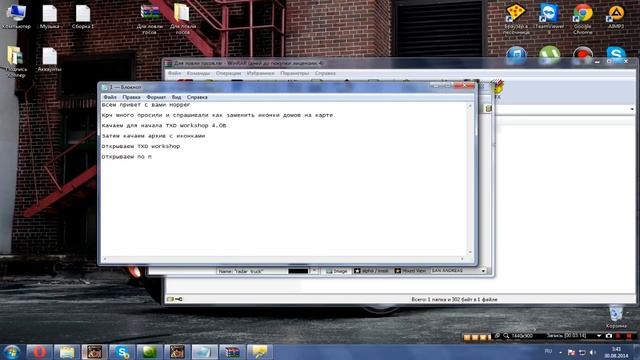The image size is (640, 360).
Task: Open WinRAR Параметры menu
Action: click(x=295, y=73)
